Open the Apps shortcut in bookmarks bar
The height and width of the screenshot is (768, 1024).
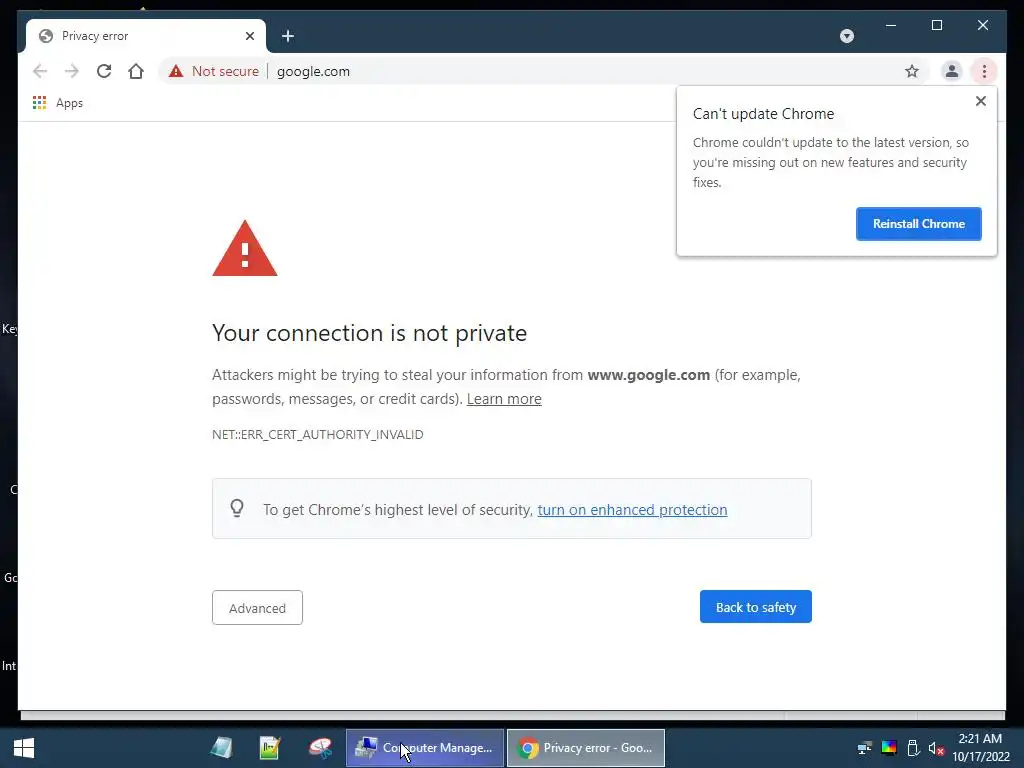pyautogui.click(x=57, y=103)
